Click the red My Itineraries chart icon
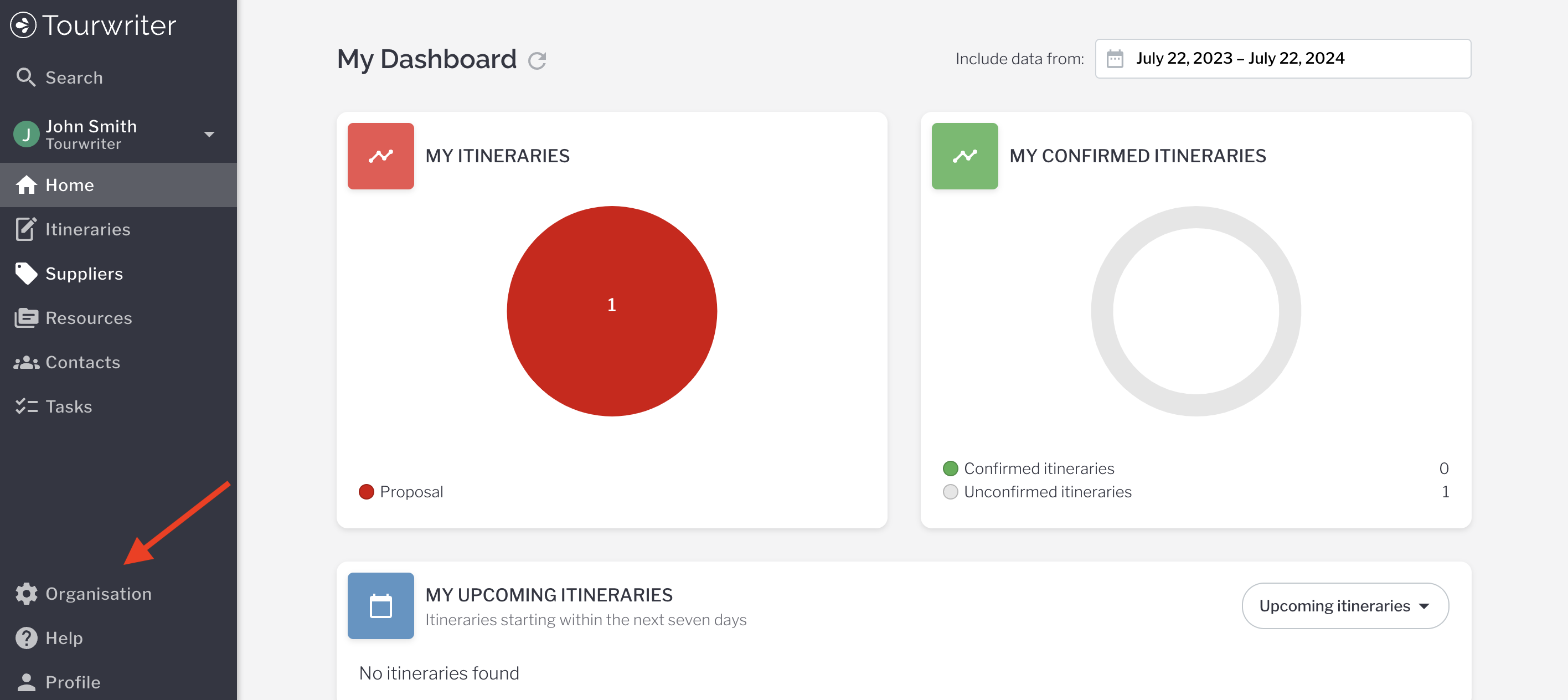 tap(380, 156)
